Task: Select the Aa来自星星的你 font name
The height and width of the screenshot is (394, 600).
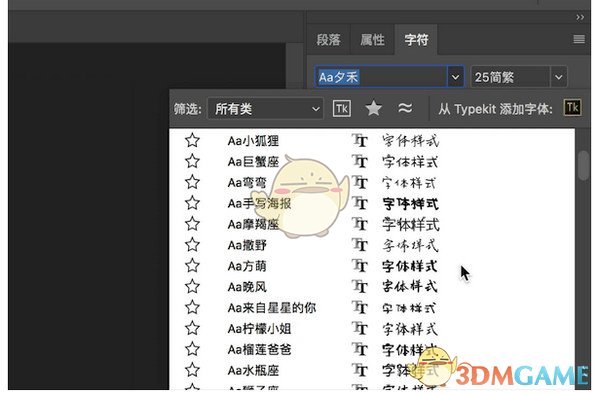Action: pos(272,308)
